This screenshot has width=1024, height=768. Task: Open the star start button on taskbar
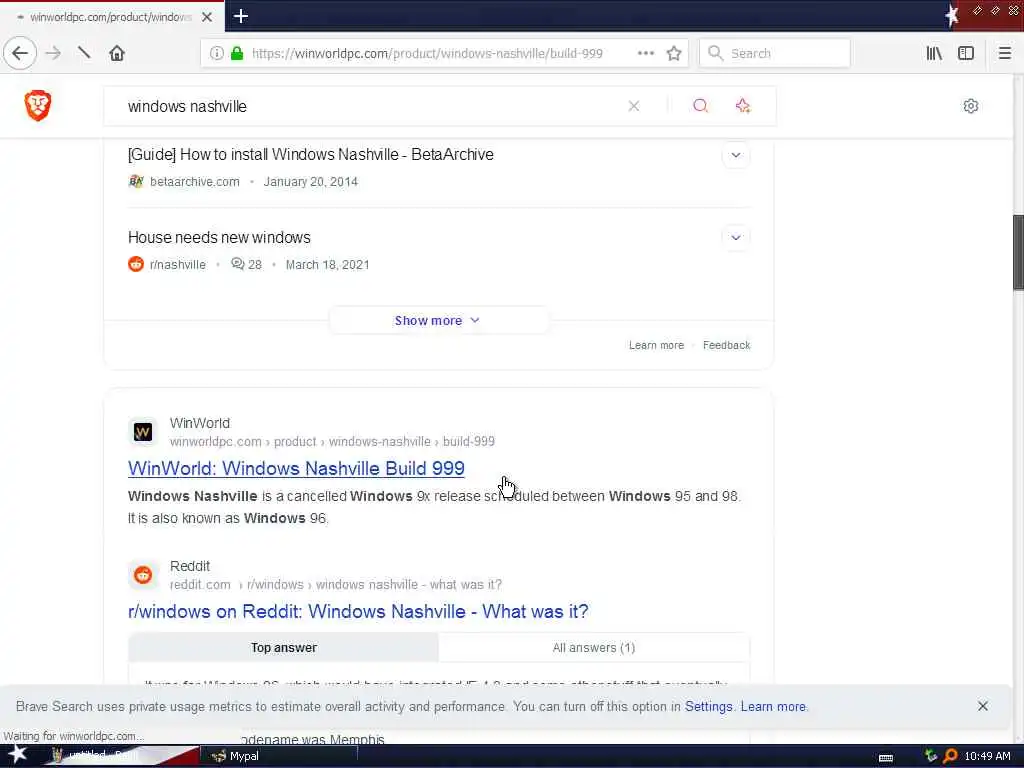pos(17,755)
